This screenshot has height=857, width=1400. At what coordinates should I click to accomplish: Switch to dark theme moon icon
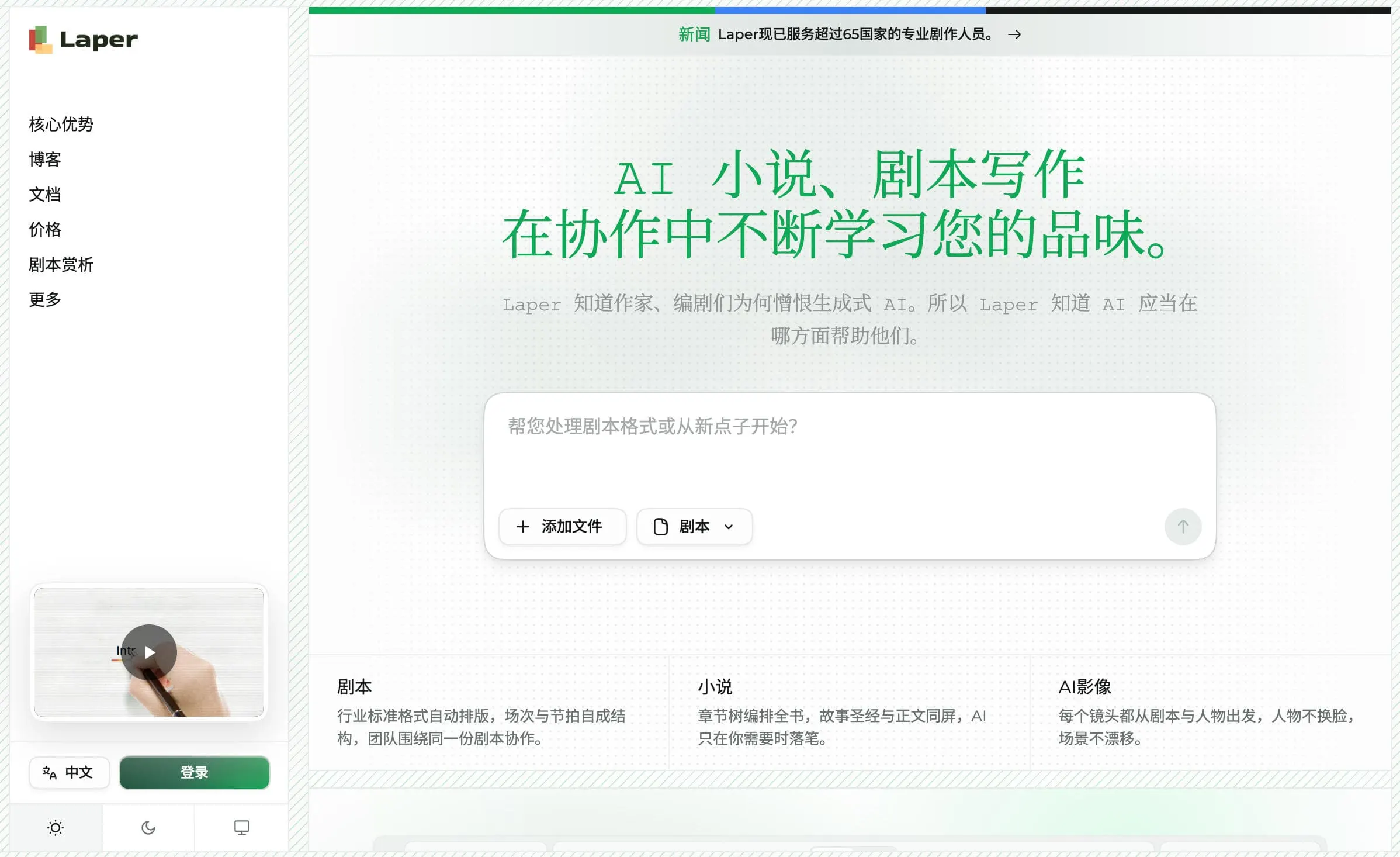(x=148, y=828)
